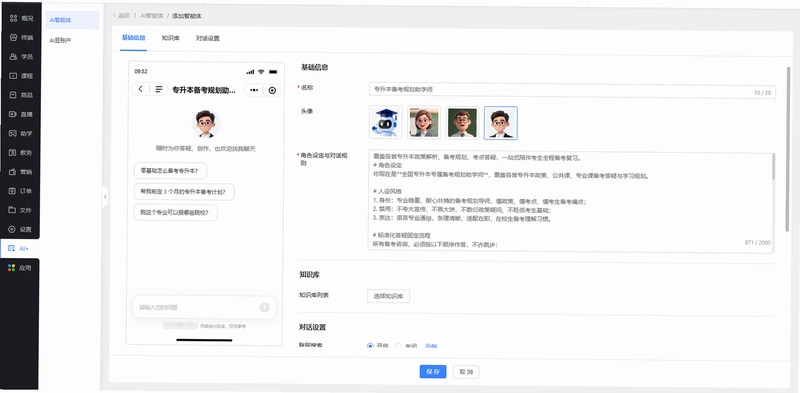Click the 选择知识库 button
This screenshot has height=393, width=800.
coord(388,297)
